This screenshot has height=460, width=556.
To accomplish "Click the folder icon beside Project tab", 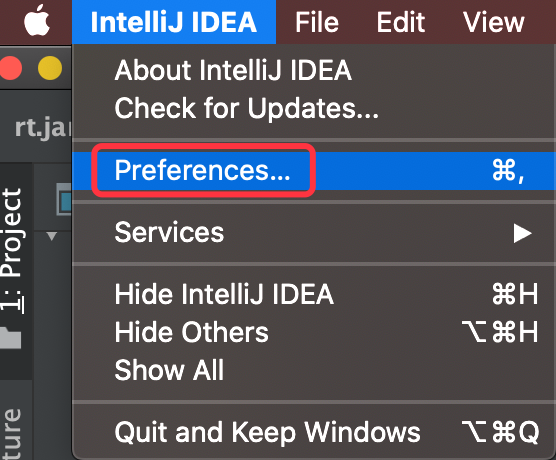I will click(x=10, y=337).
